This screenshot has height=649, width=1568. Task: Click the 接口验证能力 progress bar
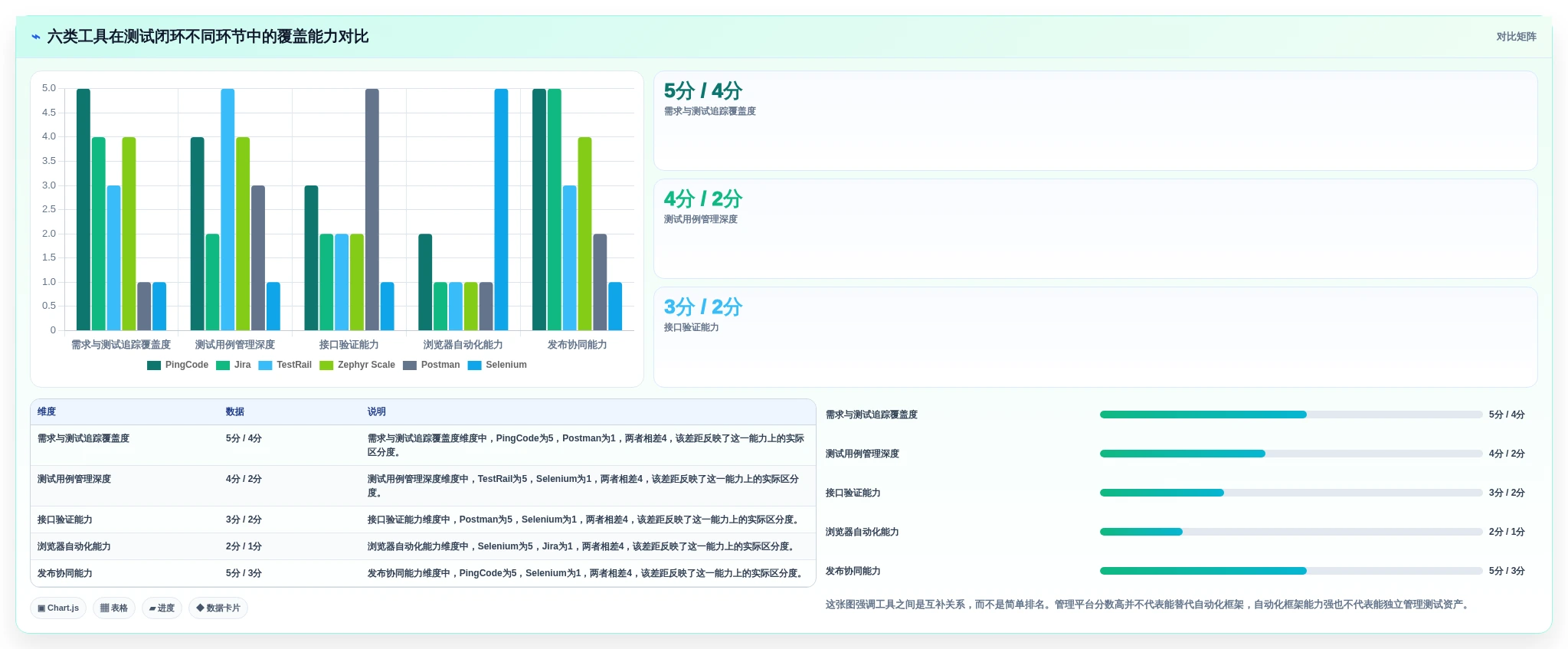pos(1291,493)
